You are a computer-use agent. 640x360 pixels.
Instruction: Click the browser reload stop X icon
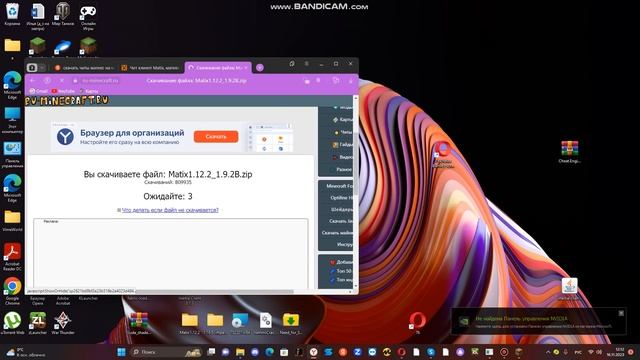62,80
